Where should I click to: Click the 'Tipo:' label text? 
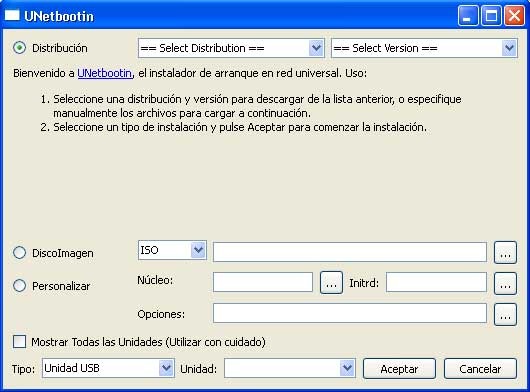tap(23, 369)
